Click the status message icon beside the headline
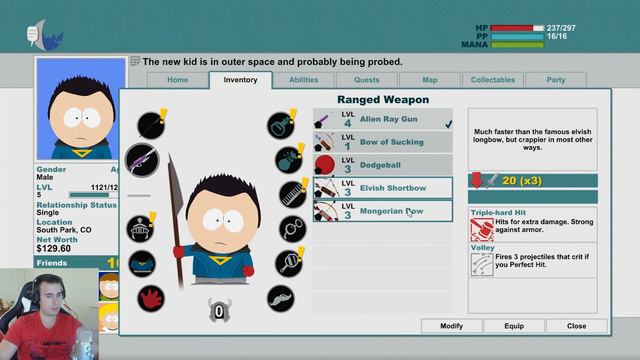This screenshot has height=360, width=640. [x=135, y=62]
